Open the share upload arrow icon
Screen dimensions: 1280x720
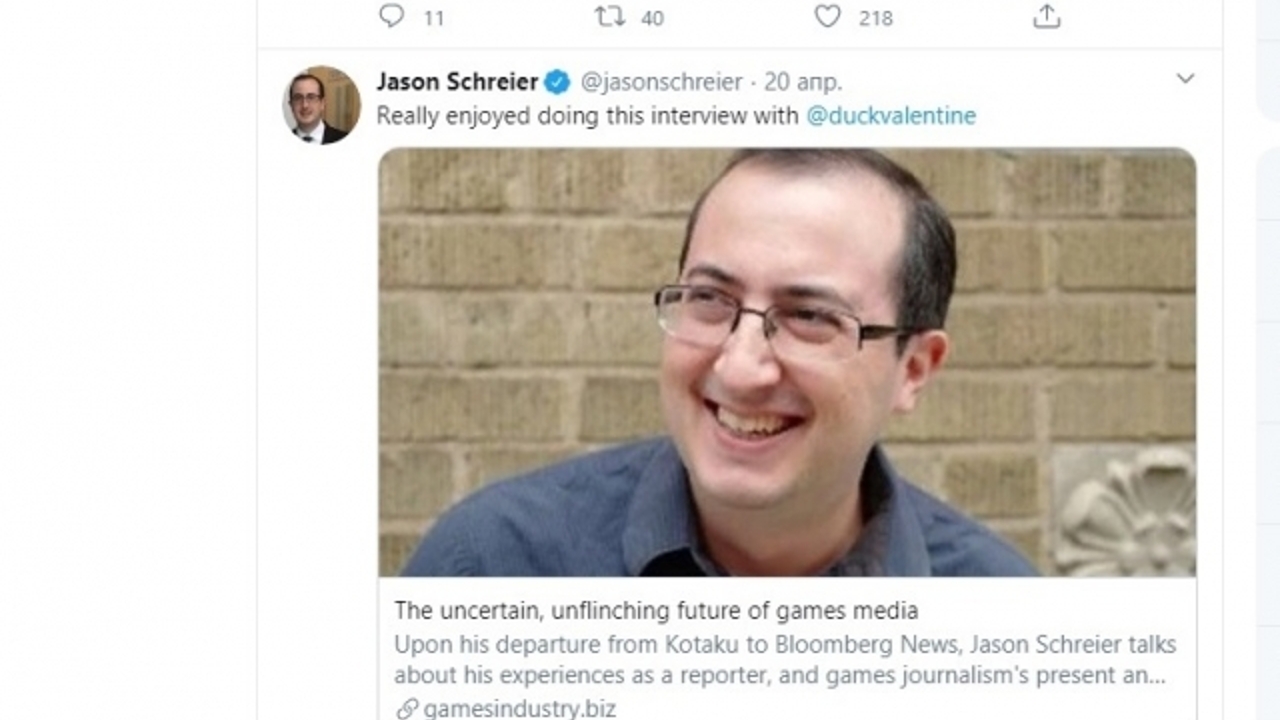pyautogui.click(x=1046, y=16)
